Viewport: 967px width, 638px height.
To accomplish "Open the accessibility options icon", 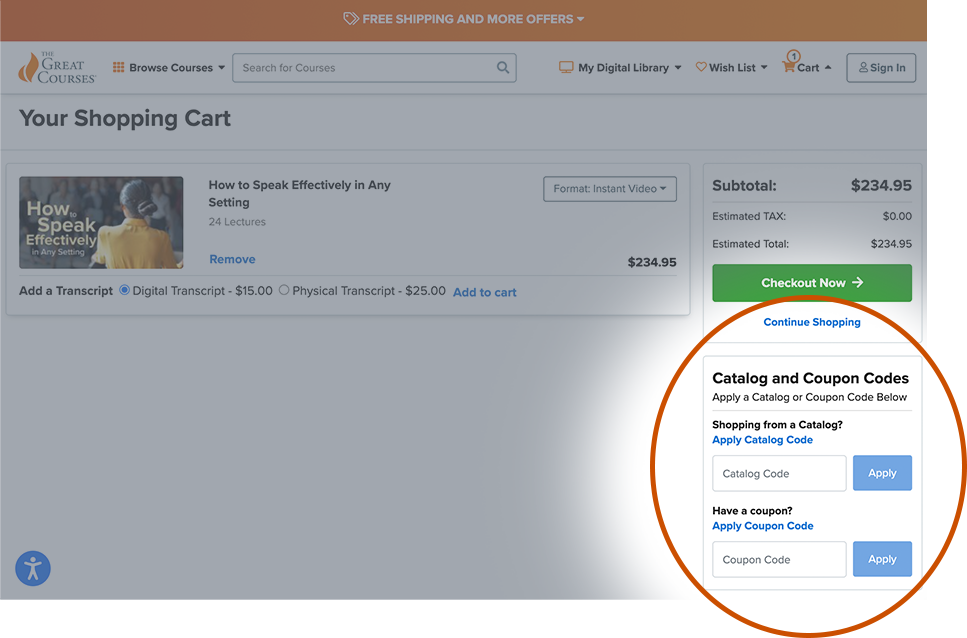I will (33, 568).
